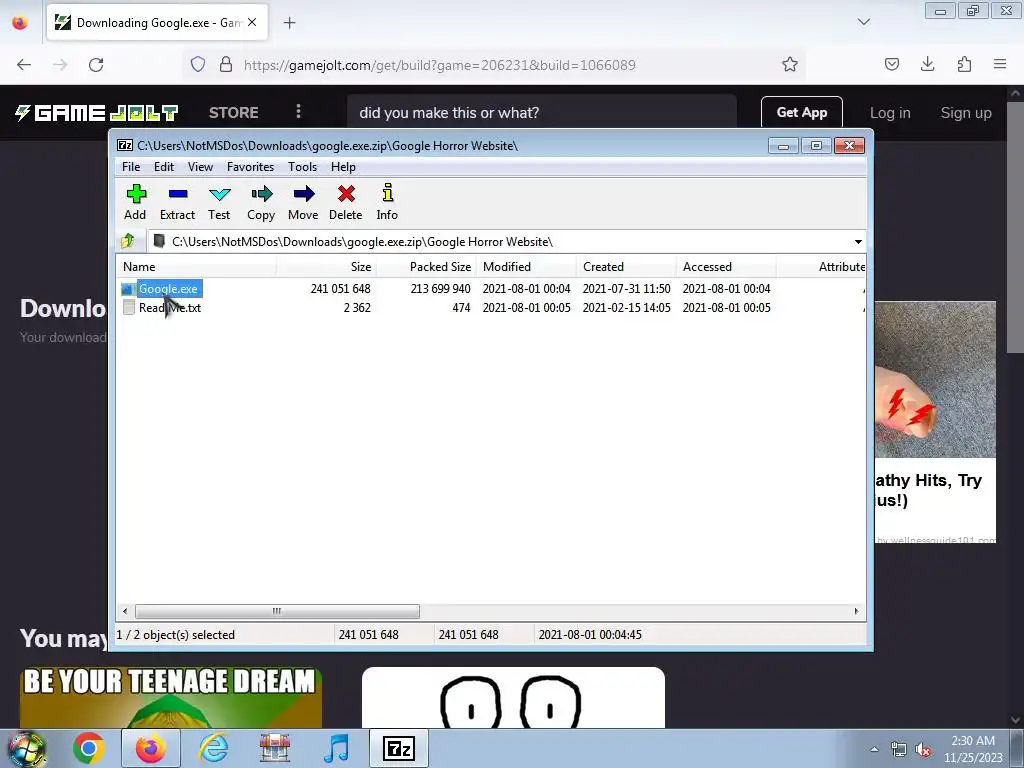Open Firefox tracking protection shield
The width and height of the screenshot is (1024, 768).
tap(198, 65)
